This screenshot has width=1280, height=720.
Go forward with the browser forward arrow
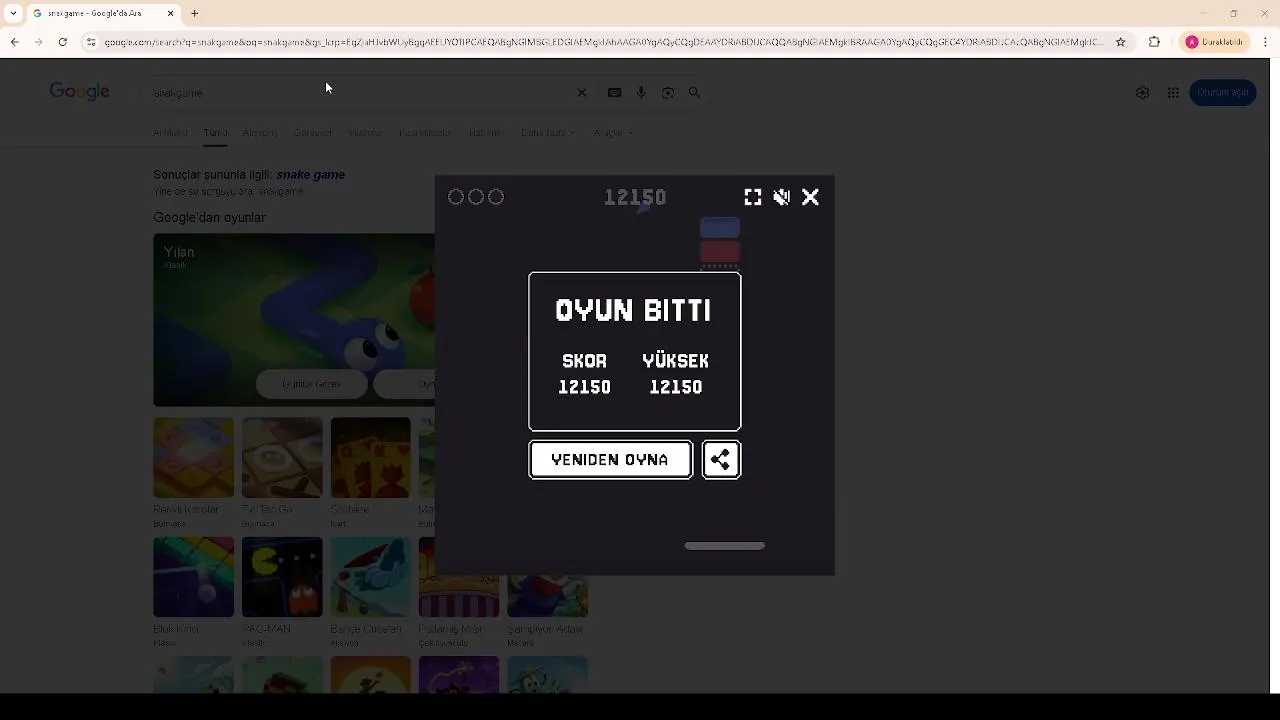tap(38, 42)
